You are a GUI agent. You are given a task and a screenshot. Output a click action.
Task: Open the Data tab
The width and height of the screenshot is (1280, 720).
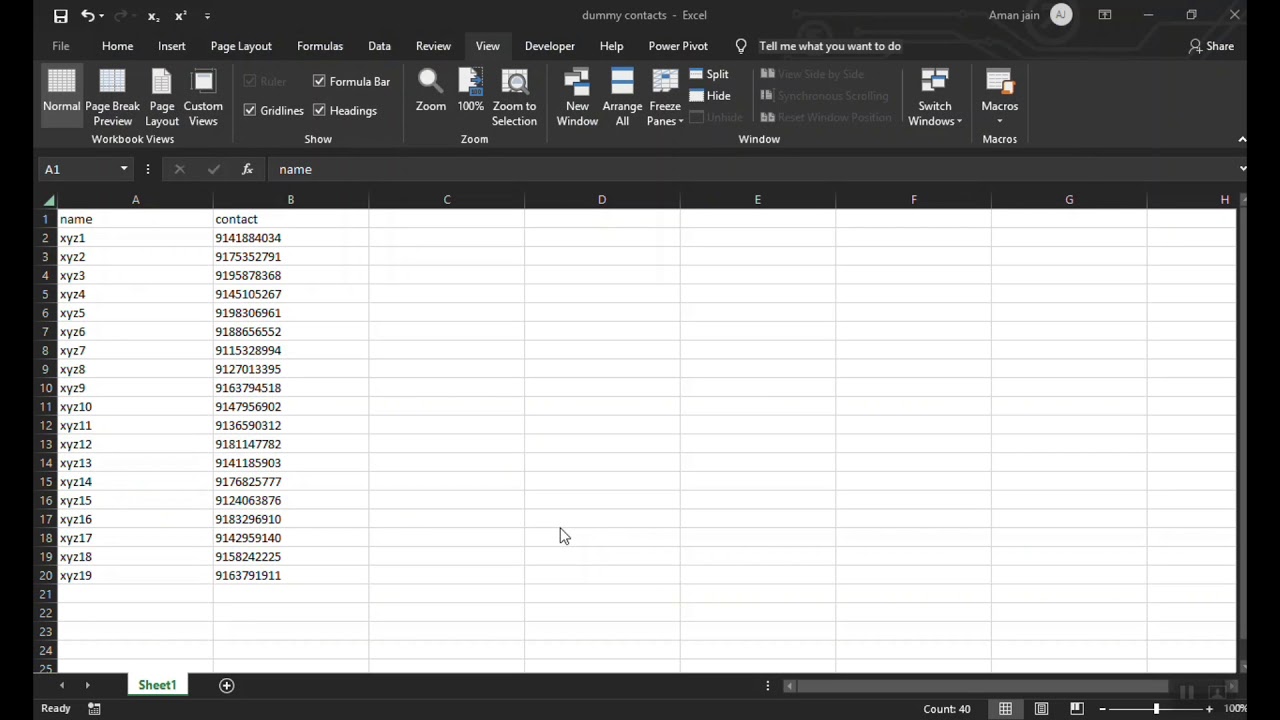pos(379,46)
